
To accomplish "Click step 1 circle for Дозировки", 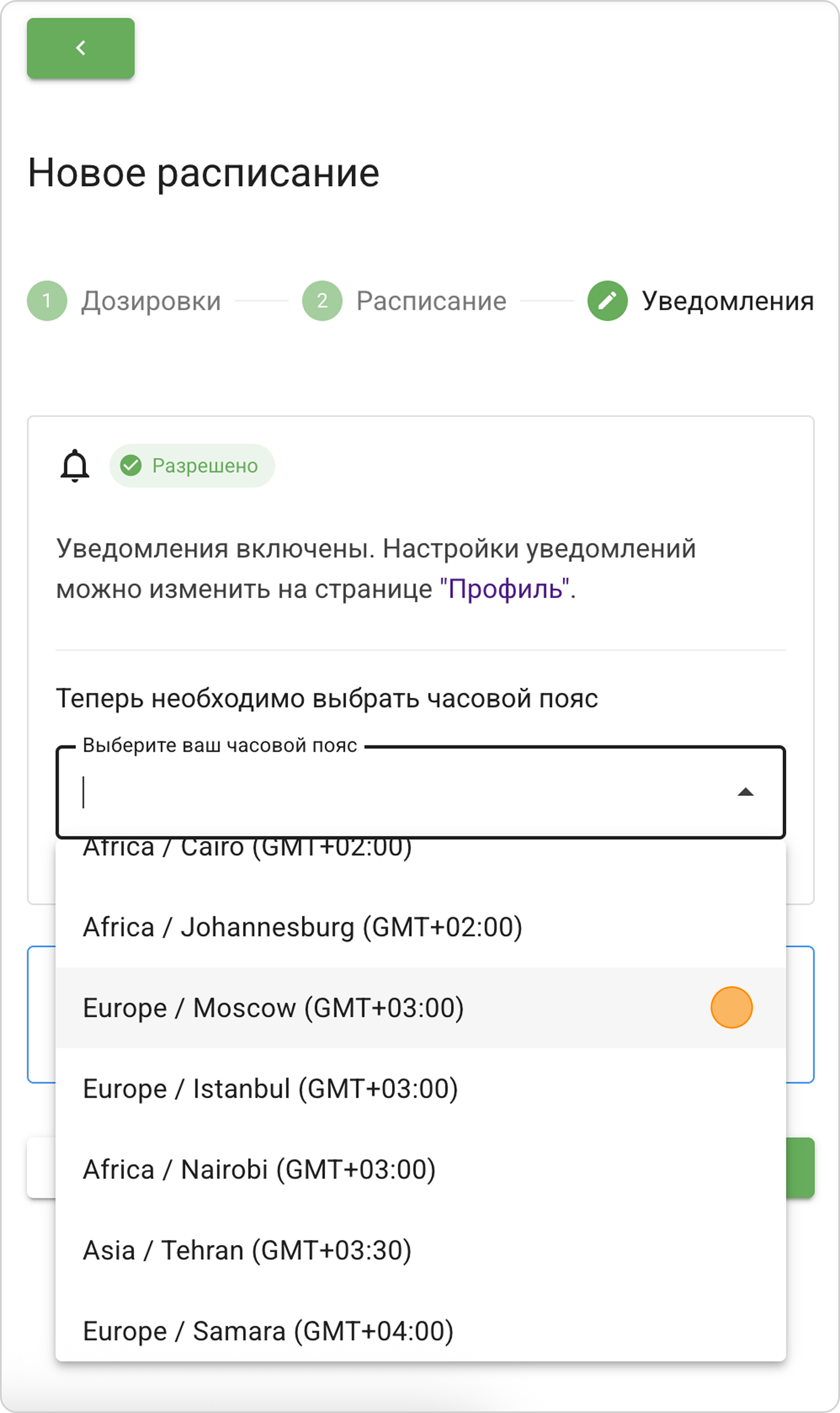I will click(47, 301).
